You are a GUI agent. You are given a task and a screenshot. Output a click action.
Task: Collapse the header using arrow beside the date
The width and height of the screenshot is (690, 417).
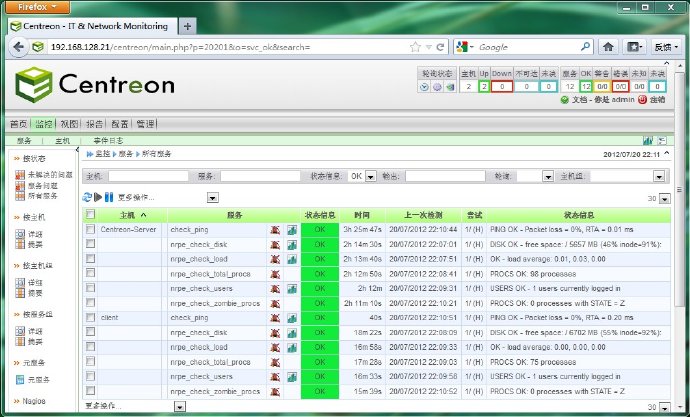(x=667, y=154)
